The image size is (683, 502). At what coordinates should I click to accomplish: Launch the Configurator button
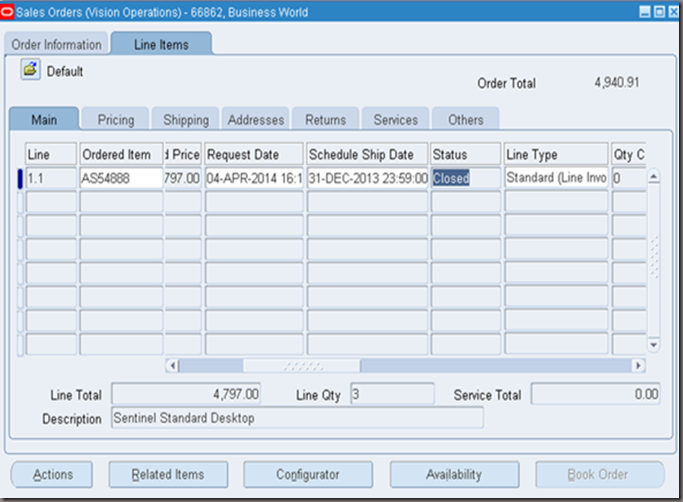point(308,474)
